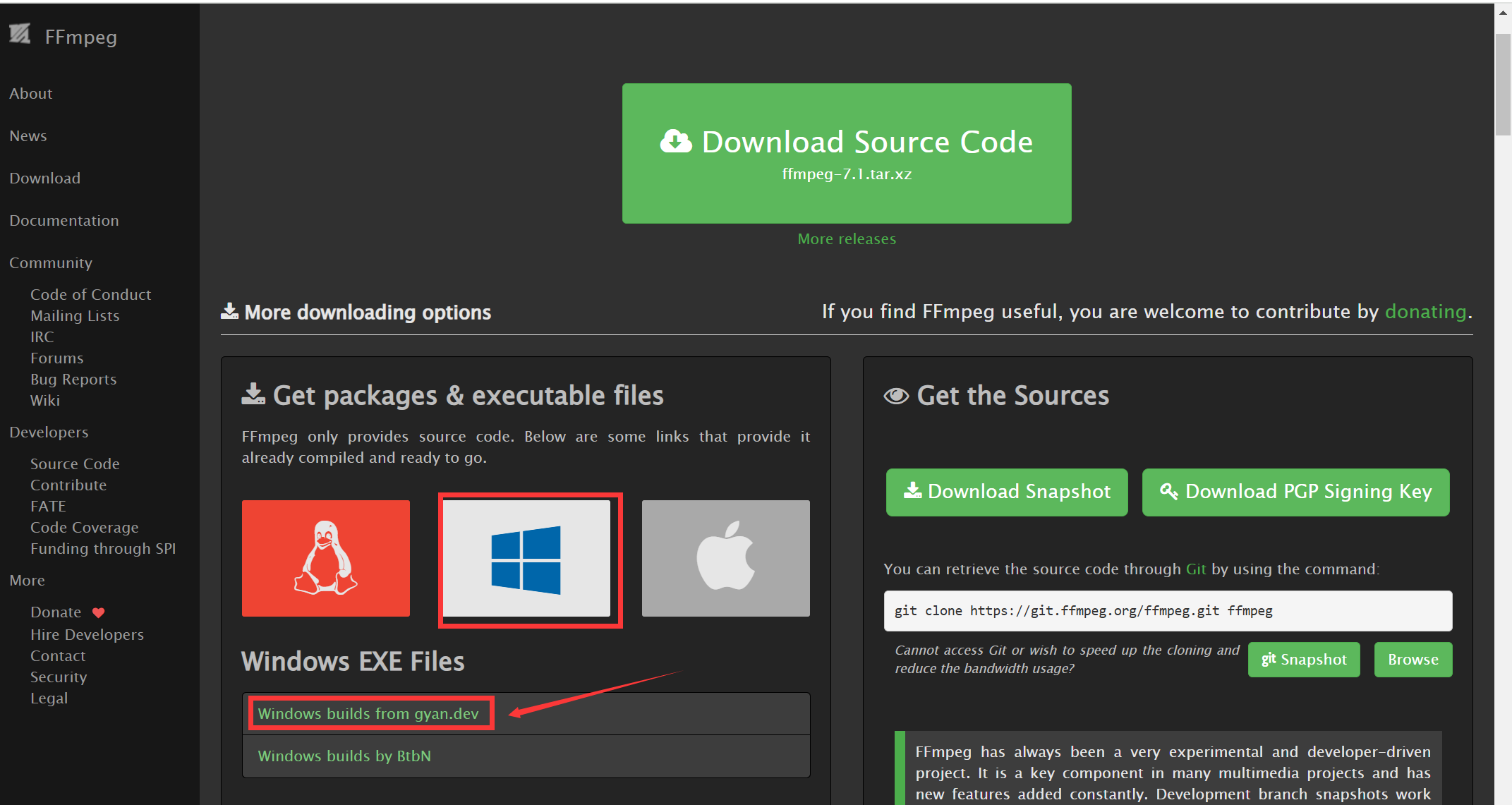The height and width of the screenshot is (805, 1512).
Task: Open the More releases link
Action: (847, 239)
